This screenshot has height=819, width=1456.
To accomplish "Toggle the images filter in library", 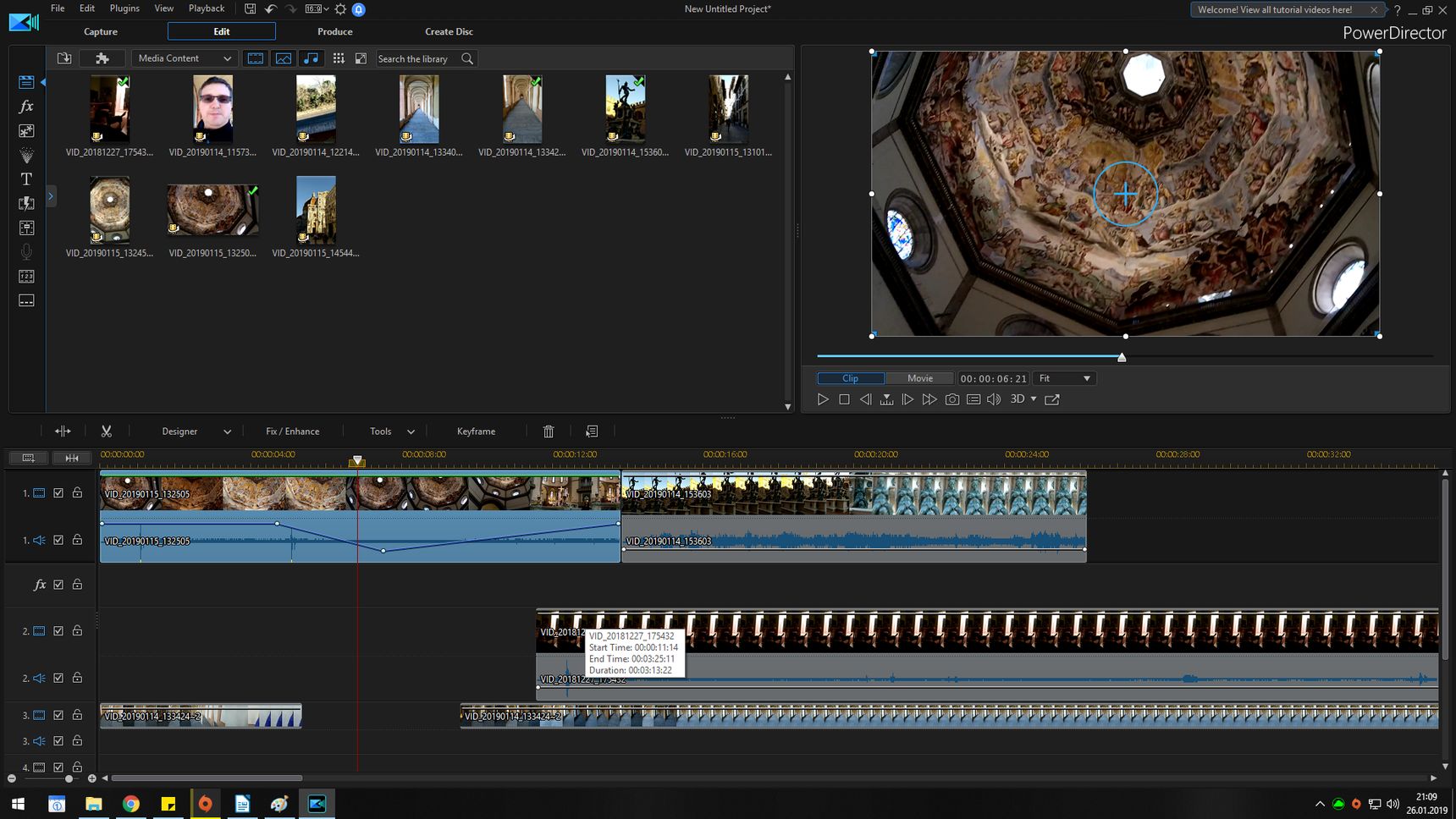I will pyautogui.click(x=284, y=58).
